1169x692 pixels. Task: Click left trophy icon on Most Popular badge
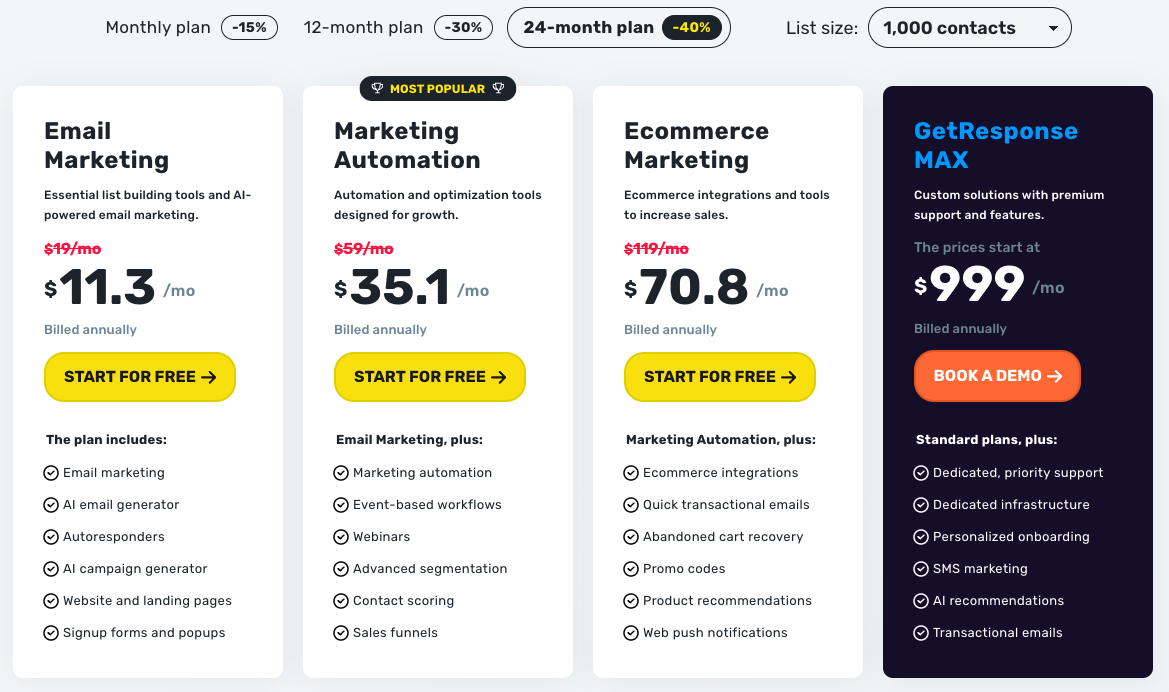(x=377, y=89)
